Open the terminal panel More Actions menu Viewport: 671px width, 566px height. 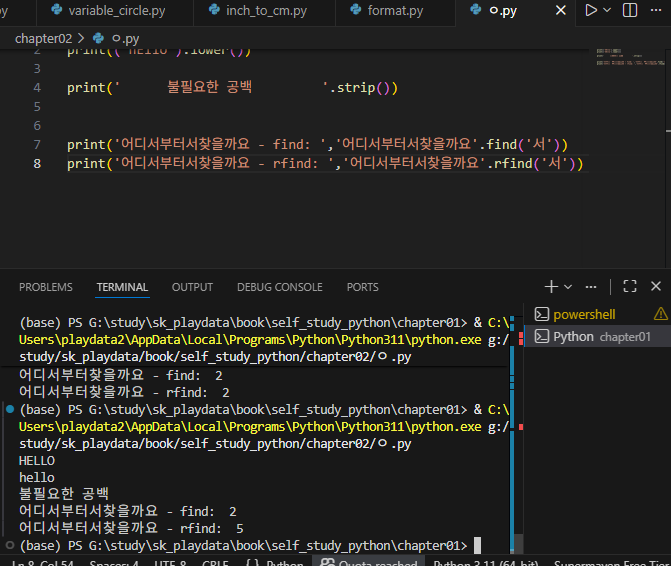tap(591, 287)
